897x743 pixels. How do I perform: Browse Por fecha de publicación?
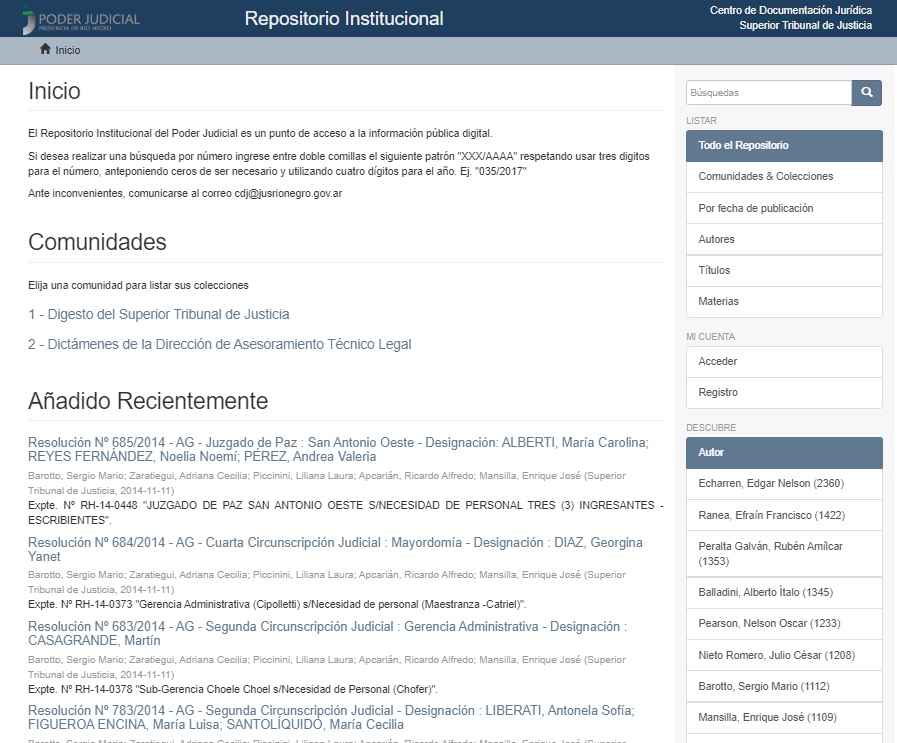click(x=755, y=209)
